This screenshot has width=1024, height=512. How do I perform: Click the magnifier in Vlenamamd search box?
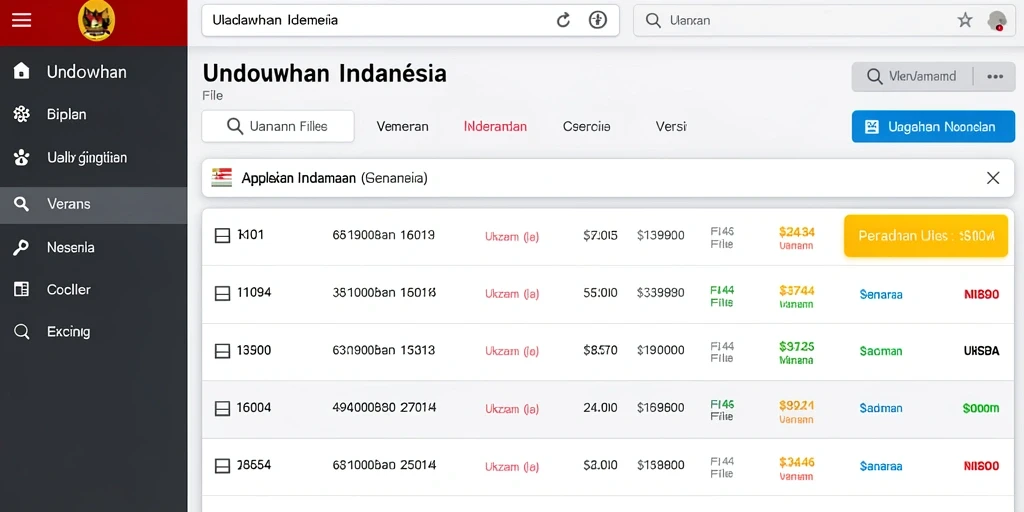[x=874, y=76]
